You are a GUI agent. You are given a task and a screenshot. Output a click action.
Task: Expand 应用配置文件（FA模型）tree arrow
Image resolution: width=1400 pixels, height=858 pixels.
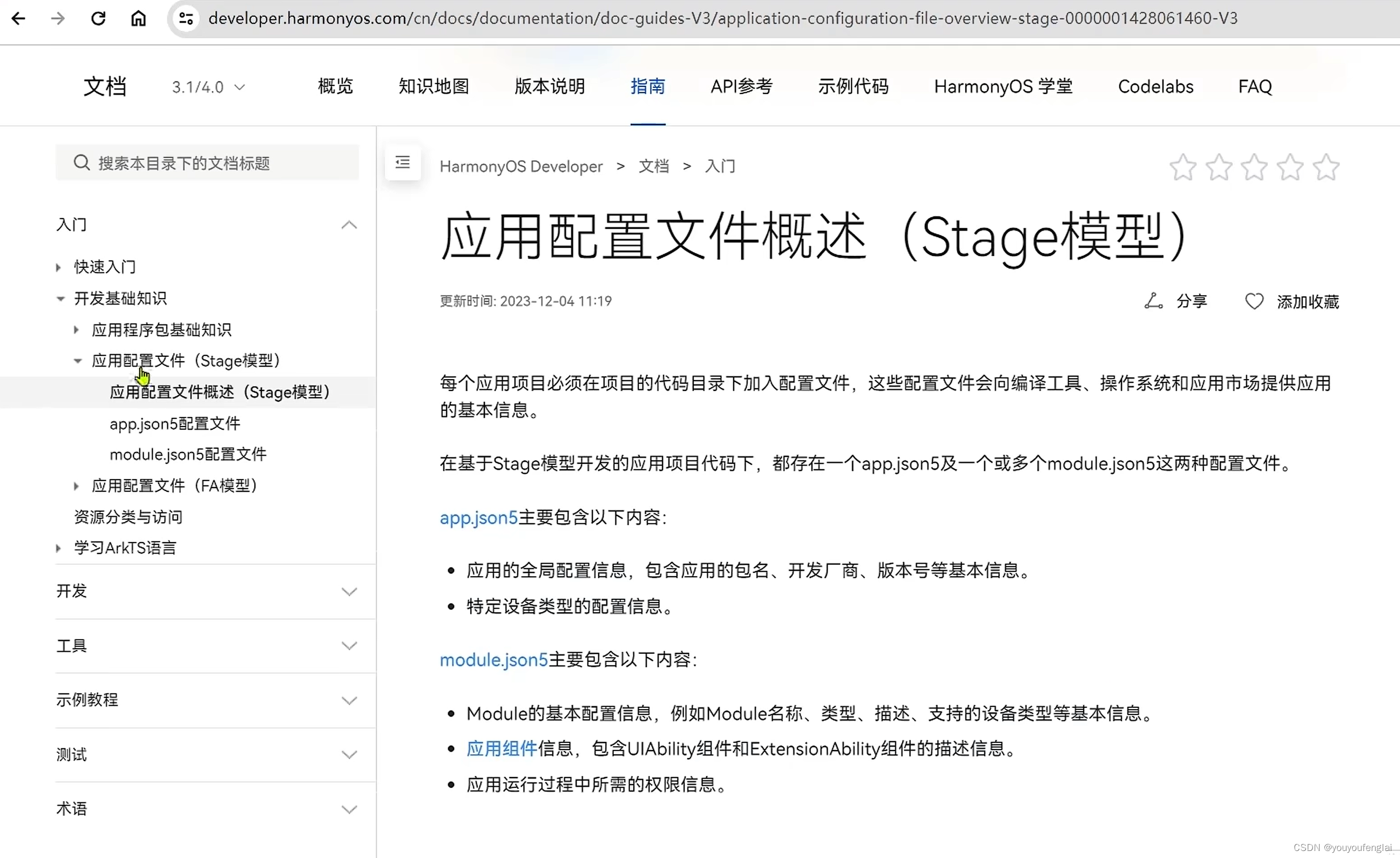(x=76, y=486)
